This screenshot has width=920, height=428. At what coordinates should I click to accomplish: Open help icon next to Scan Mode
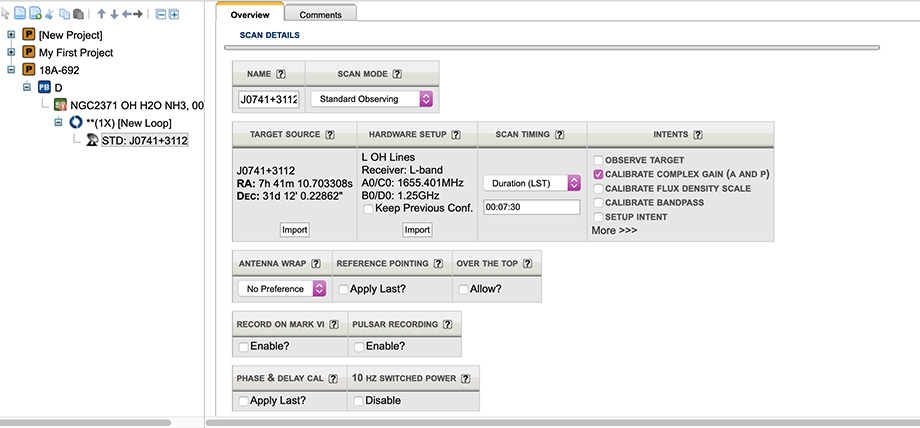click(x=397, y=74)
